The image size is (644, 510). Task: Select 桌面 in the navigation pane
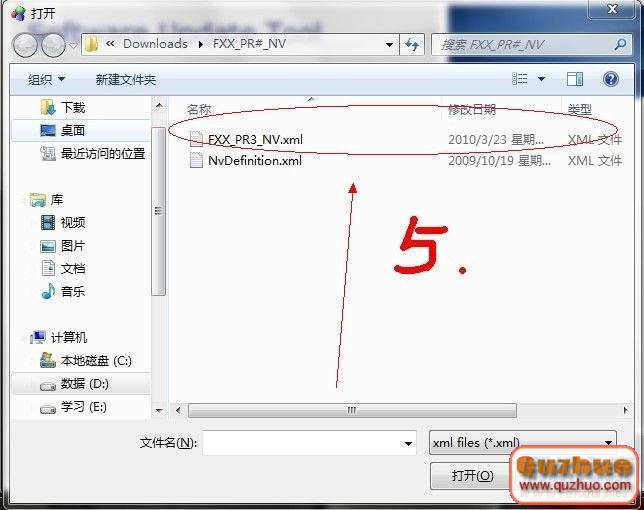[81, 131]
